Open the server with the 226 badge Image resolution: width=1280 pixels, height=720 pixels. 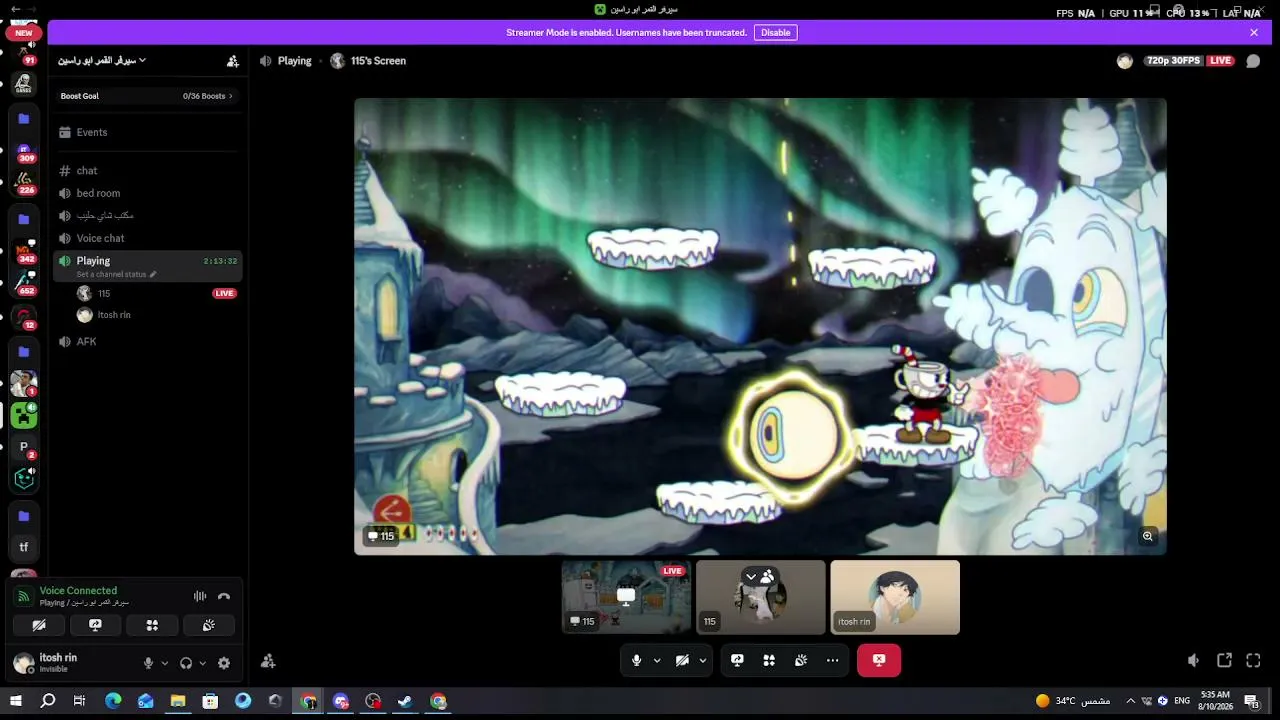24,184
